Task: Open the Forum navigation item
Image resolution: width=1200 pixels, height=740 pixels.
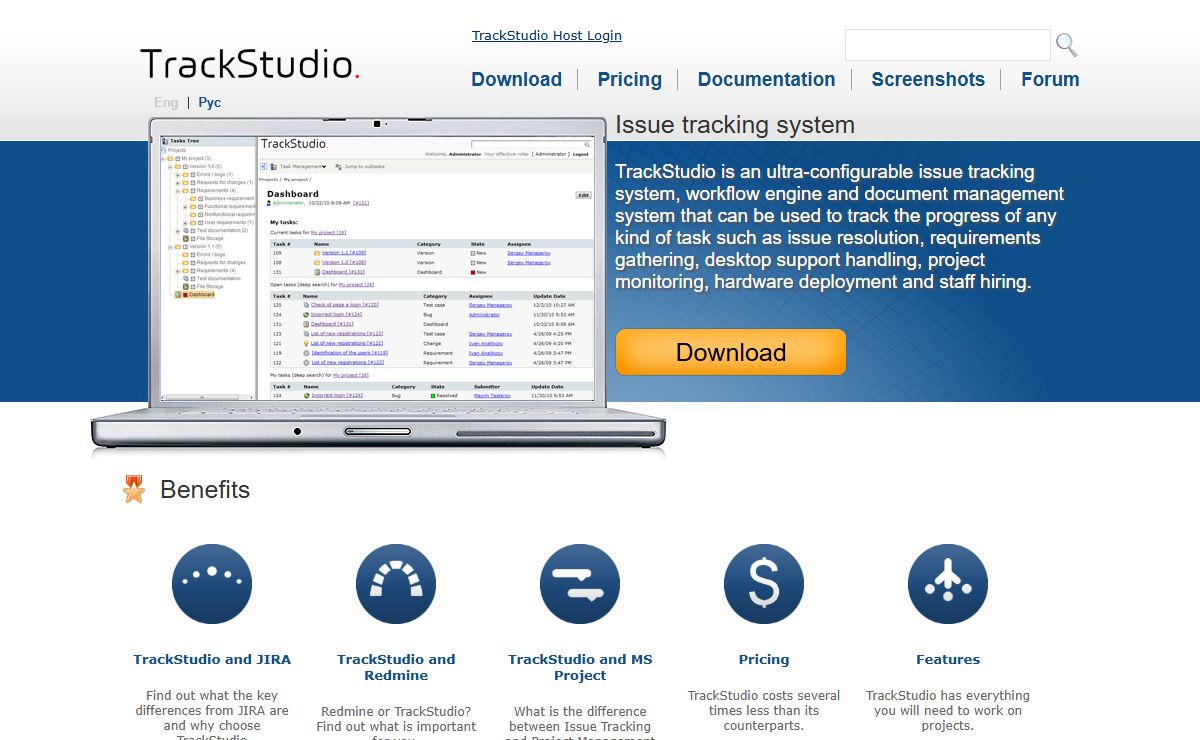Action: coord(1050,79)
